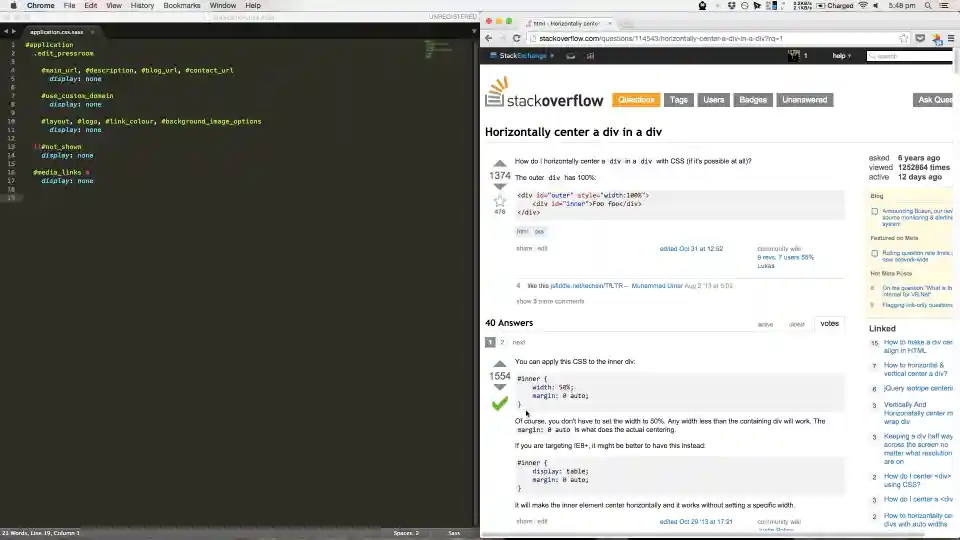The image size is (960, 540).
Task: Share the question via share link
Action: click(x=524, y=249)
